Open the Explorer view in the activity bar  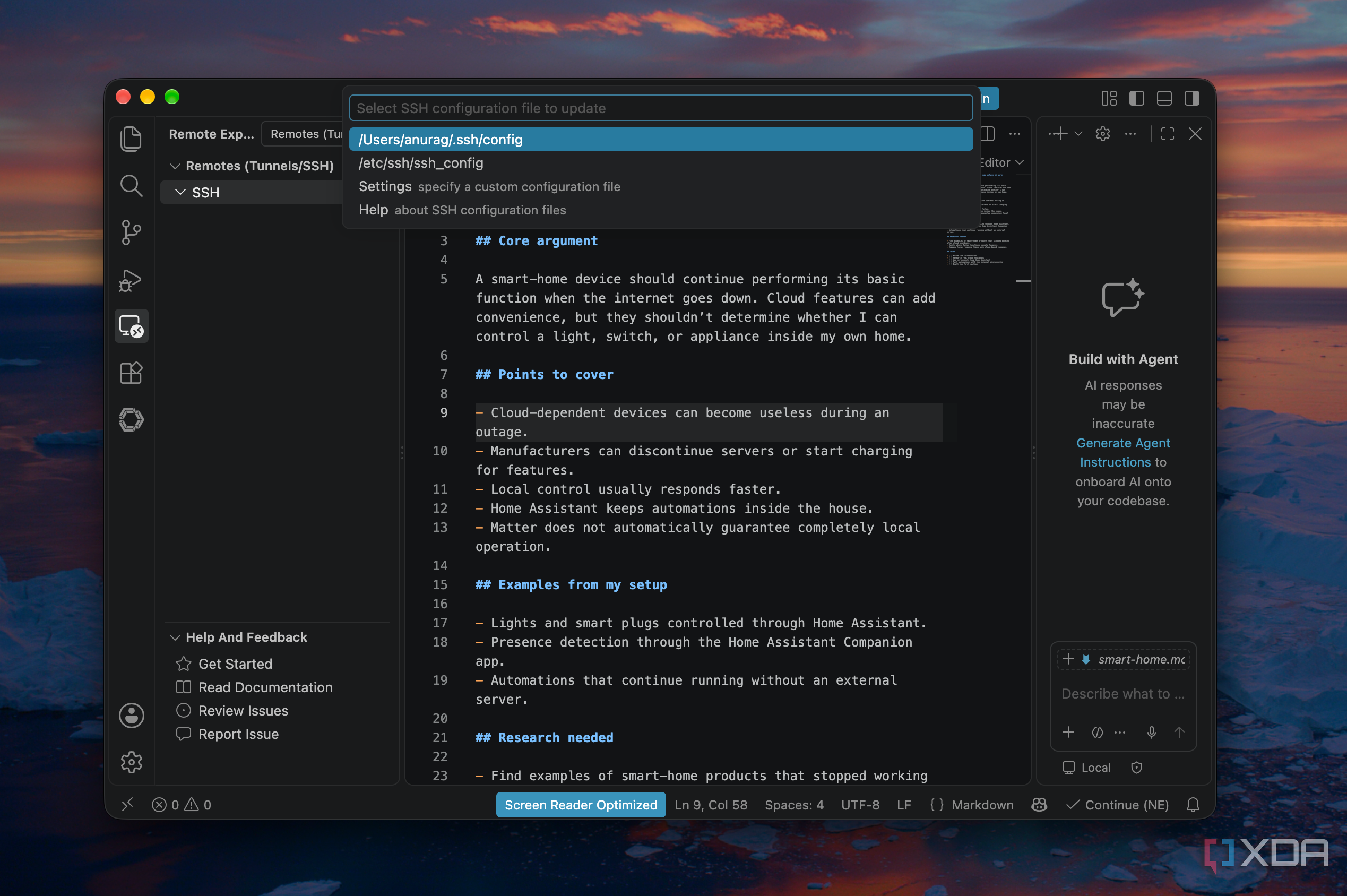pyautogui.click(x=132, y=139)
